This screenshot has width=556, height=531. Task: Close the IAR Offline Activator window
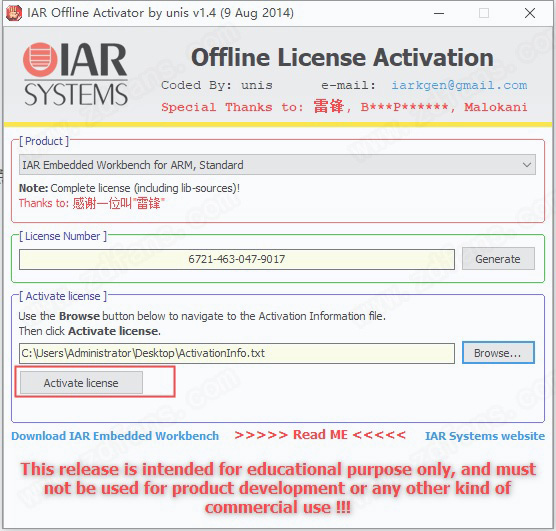(530, 13)
